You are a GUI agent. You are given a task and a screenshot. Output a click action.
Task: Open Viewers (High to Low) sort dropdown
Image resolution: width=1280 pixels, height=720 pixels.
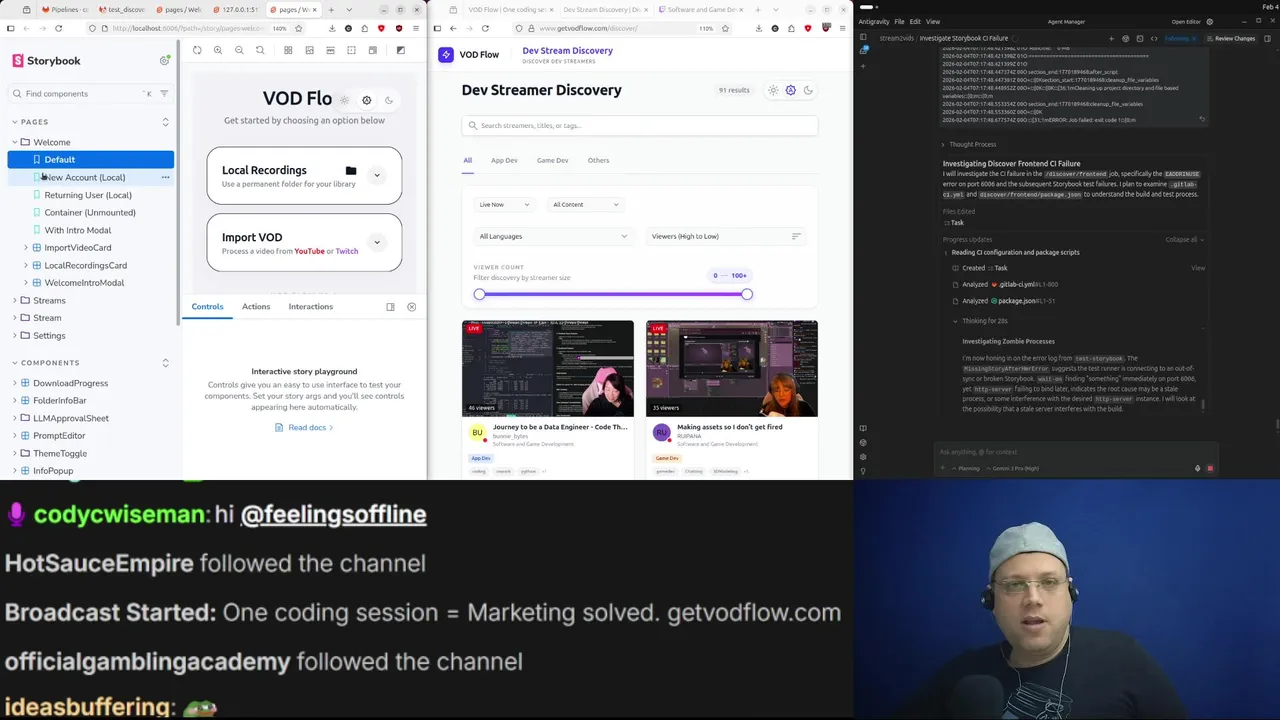click(x=726, y=236)
